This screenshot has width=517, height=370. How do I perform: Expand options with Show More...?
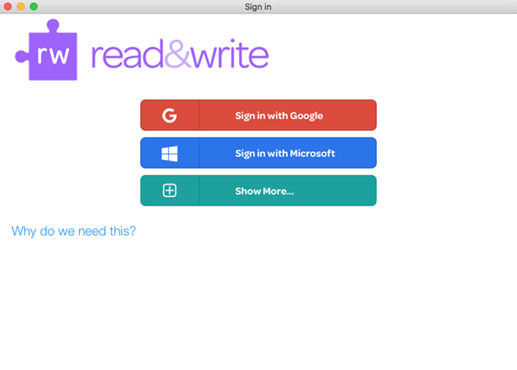click(258, 191)
